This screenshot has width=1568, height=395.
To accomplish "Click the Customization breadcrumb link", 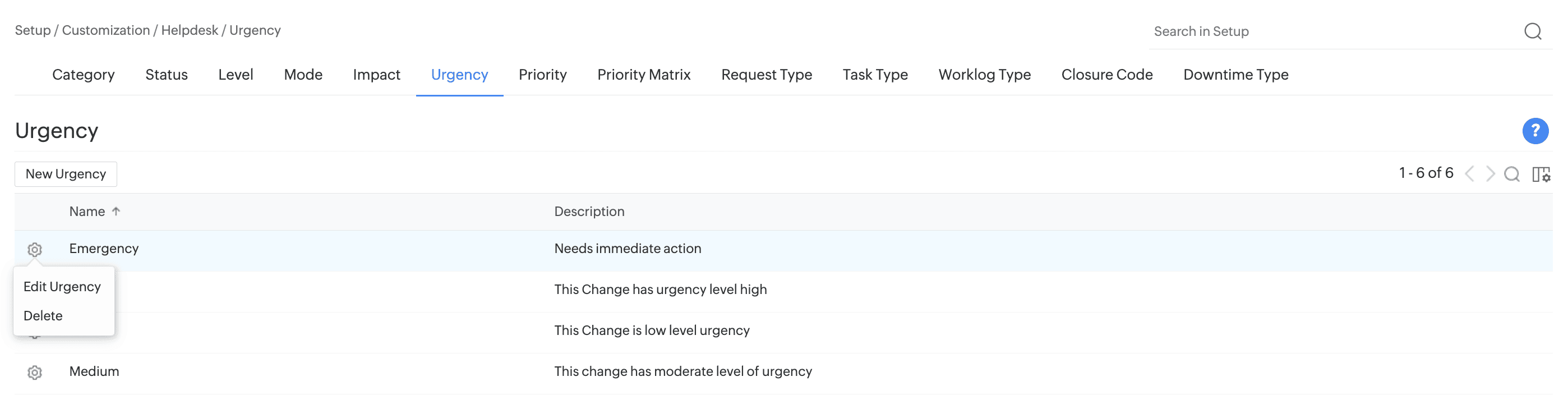I will [x=106, y=30].
